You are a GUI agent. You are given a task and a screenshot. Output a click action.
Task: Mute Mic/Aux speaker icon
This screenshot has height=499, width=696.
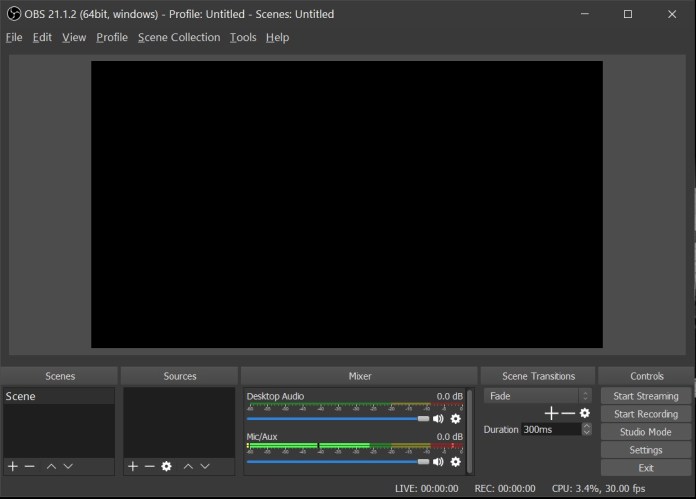point(438,461)
